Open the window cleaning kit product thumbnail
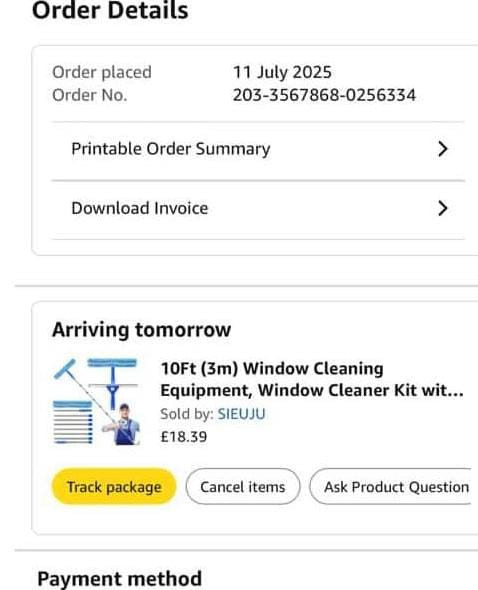Viewport: 478px width, 590px height. coord(96,401)
